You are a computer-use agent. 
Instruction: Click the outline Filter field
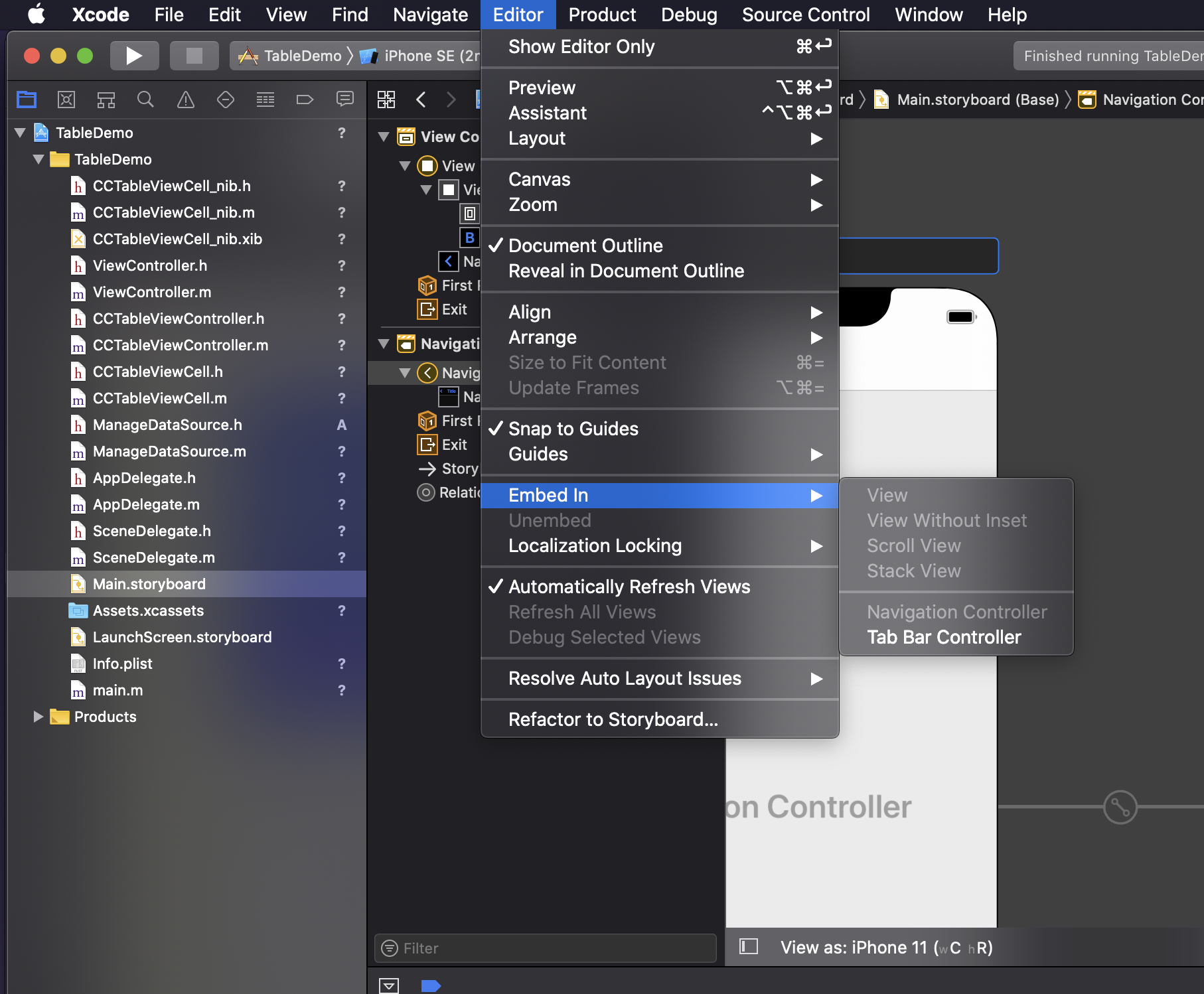coord(545,948)
